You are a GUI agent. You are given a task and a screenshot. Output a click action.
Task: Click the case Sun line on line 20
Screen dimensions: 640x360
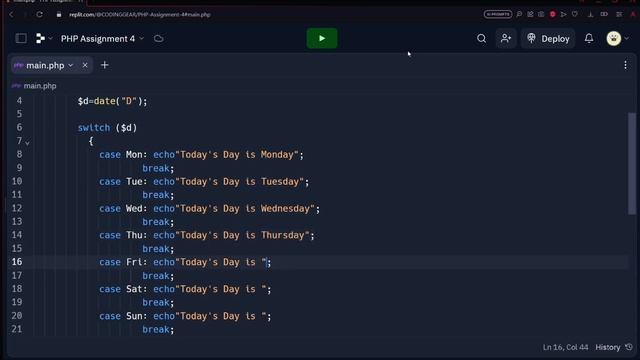[x=185, y=316]
